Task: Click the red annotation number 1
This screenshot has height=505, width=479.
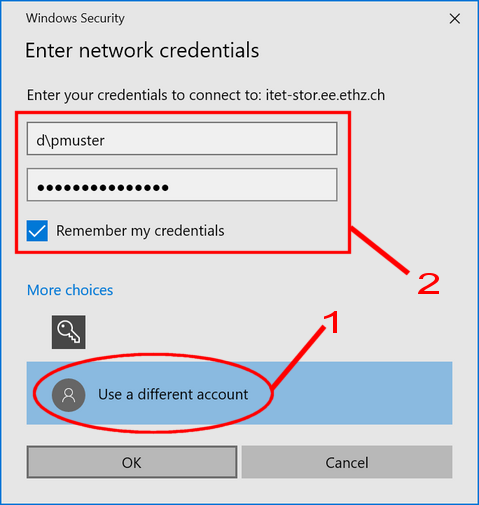Action: [x=331, y=322]
